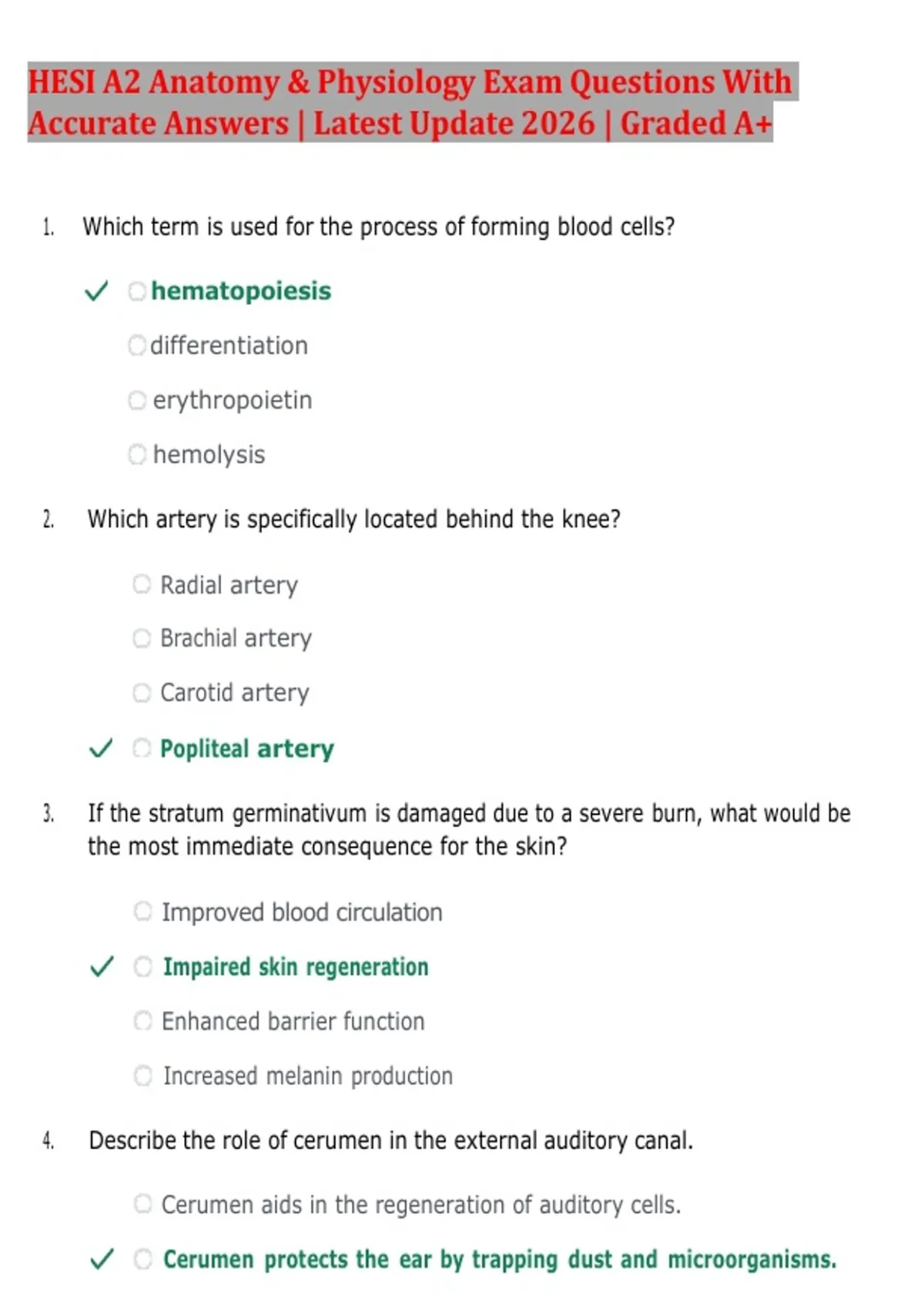Click the checkmark next to Popliteal artery

102,748
